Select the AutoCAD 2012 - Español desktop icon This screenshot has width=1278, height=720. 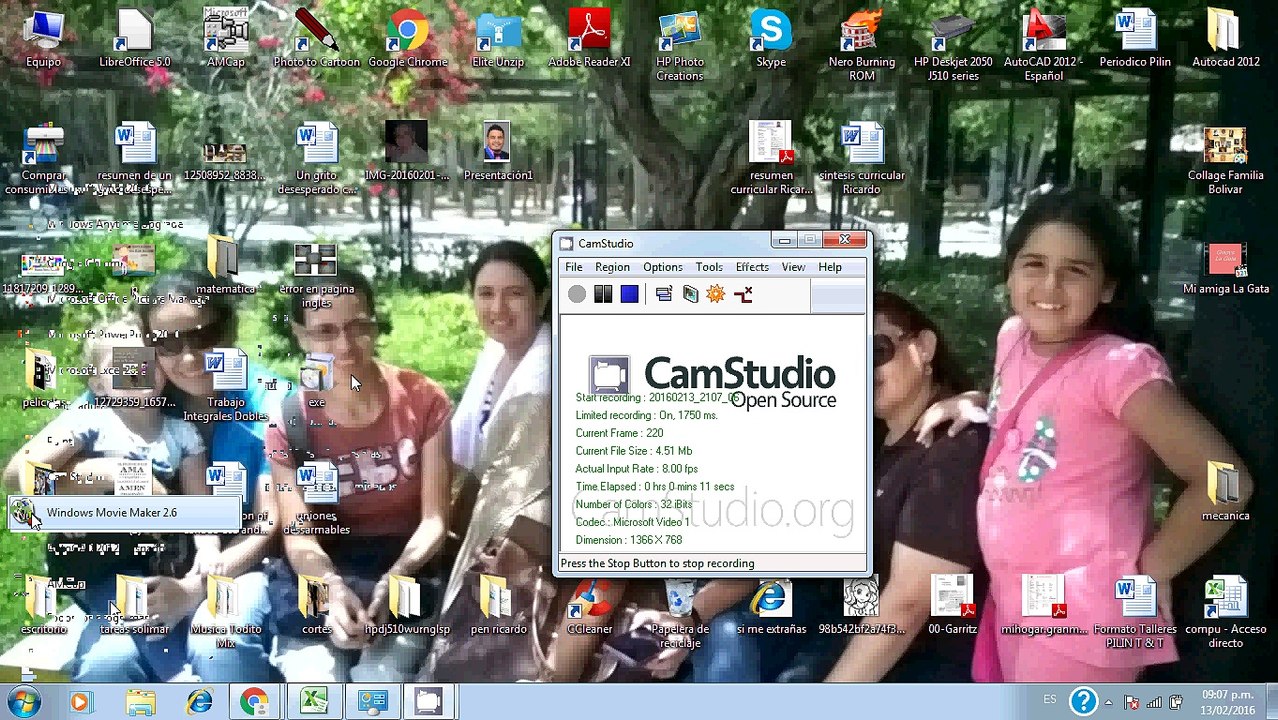coord(1044,46)
